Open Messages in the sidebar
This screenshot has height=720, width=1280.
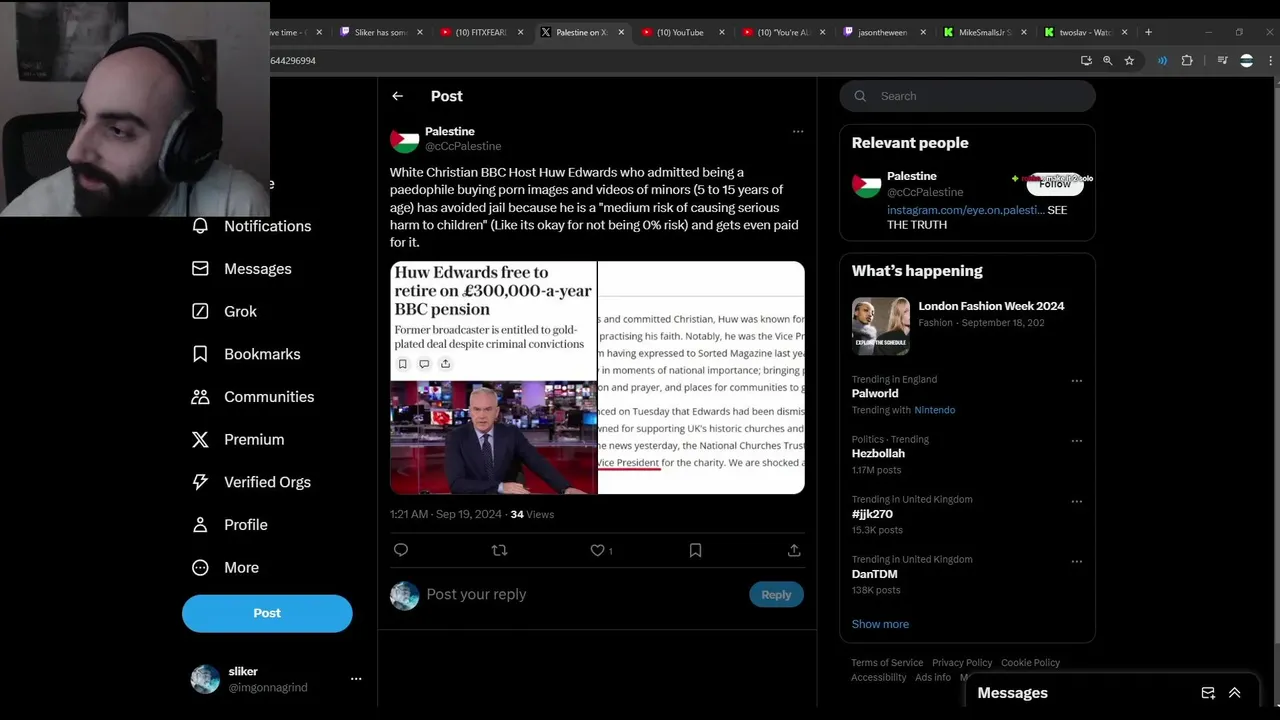tap(241, 269)
